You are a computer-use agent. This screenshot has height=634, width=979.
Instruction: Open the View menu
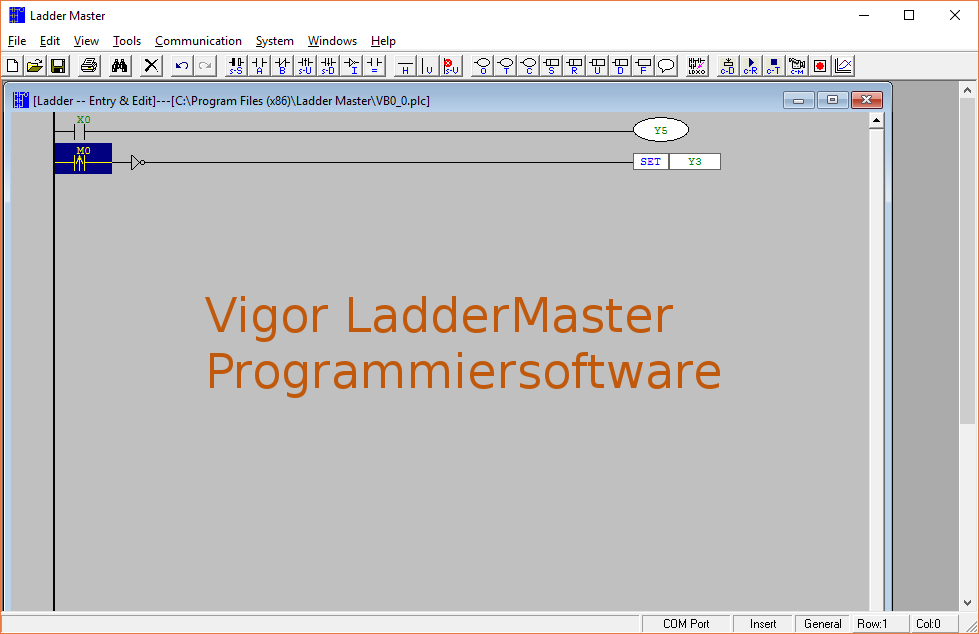click(x=86, y=41)
